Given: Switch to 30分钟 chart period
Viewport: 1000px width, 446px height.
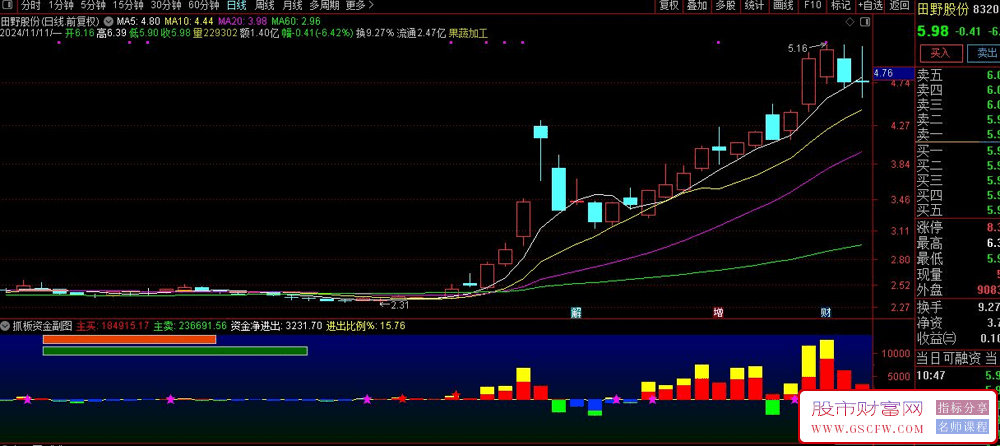Looking at the screenshot, I should [166, 6].
